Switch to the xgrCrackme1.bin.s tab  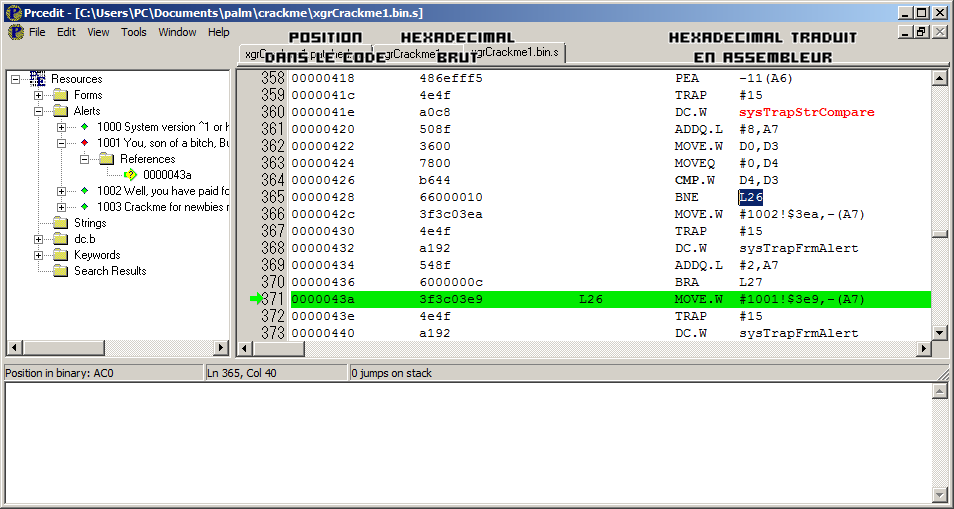(x=516, y=53)
